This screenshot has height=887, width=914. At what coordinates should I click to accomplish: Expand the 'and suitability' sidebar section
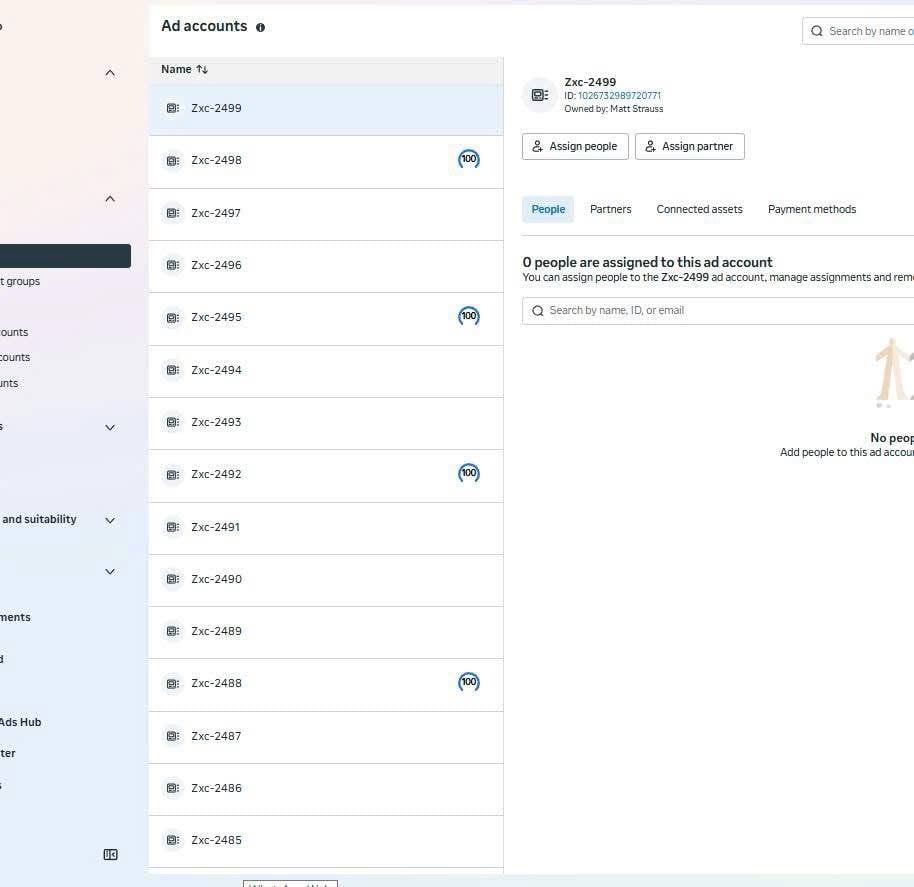110,520
